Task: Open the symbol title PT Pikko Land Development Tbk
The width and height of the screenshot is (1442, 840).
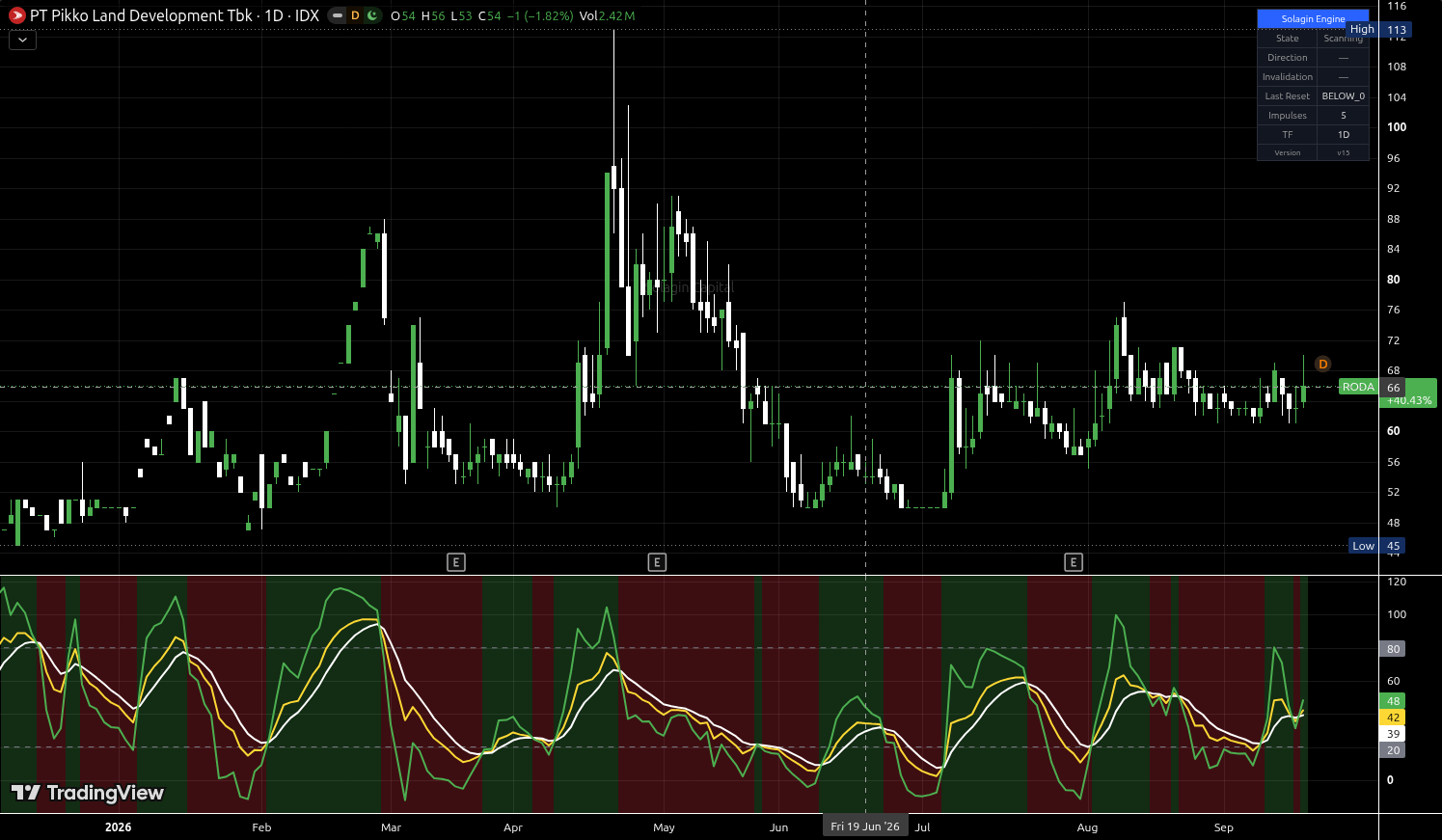Action: pos(141,15)
